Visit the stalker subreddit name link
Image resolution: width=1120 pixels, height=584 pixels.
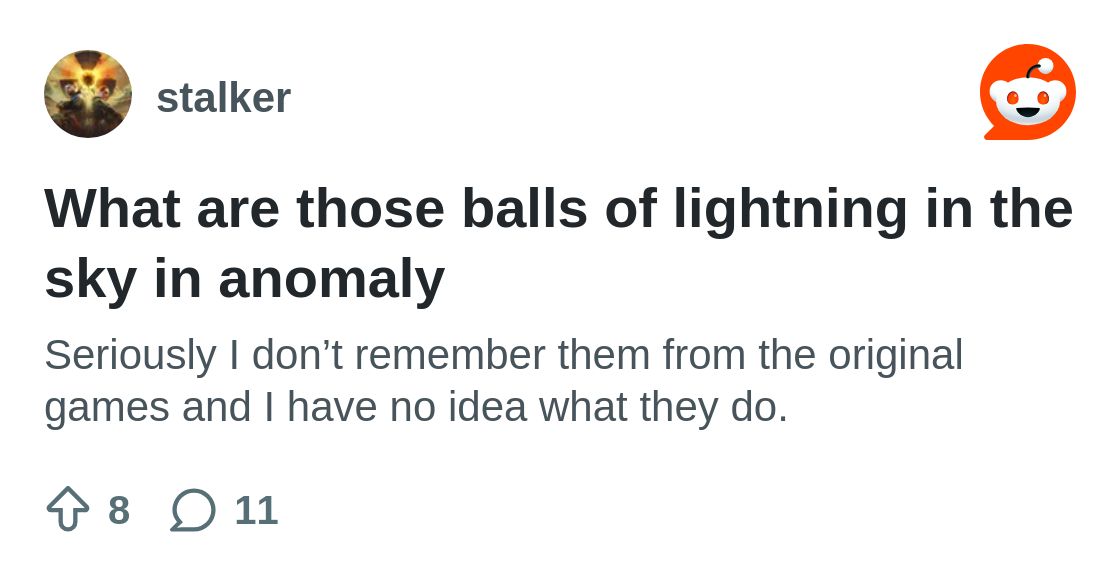[224, 98]
